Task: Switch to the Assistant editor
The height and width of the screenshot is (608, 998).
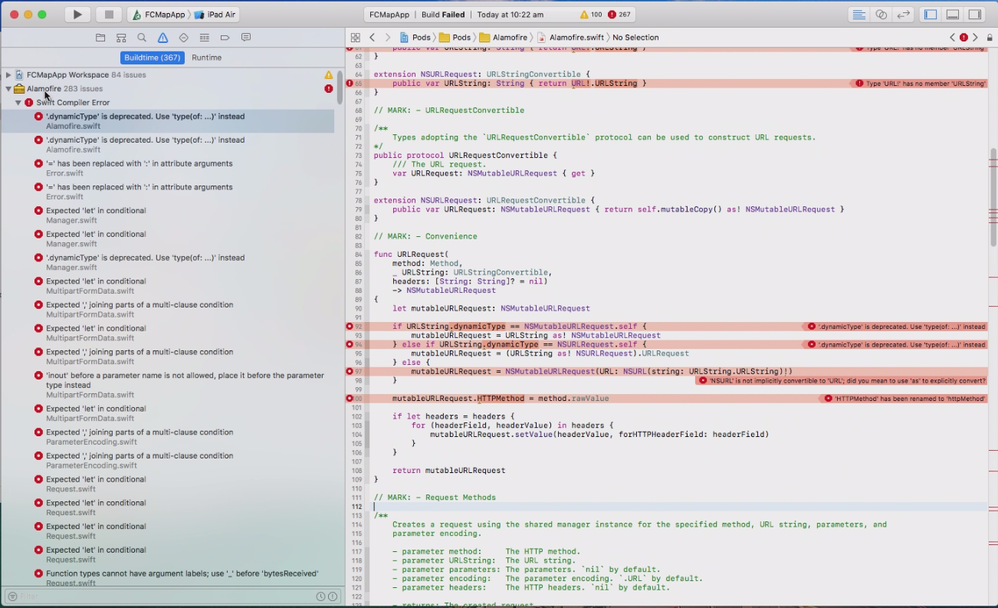Action: coord(881,15)
